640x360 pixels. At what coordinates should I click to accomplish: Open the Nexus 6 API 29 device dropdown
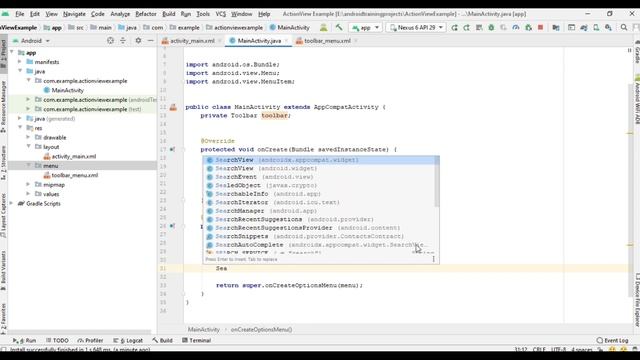(416, 27)
